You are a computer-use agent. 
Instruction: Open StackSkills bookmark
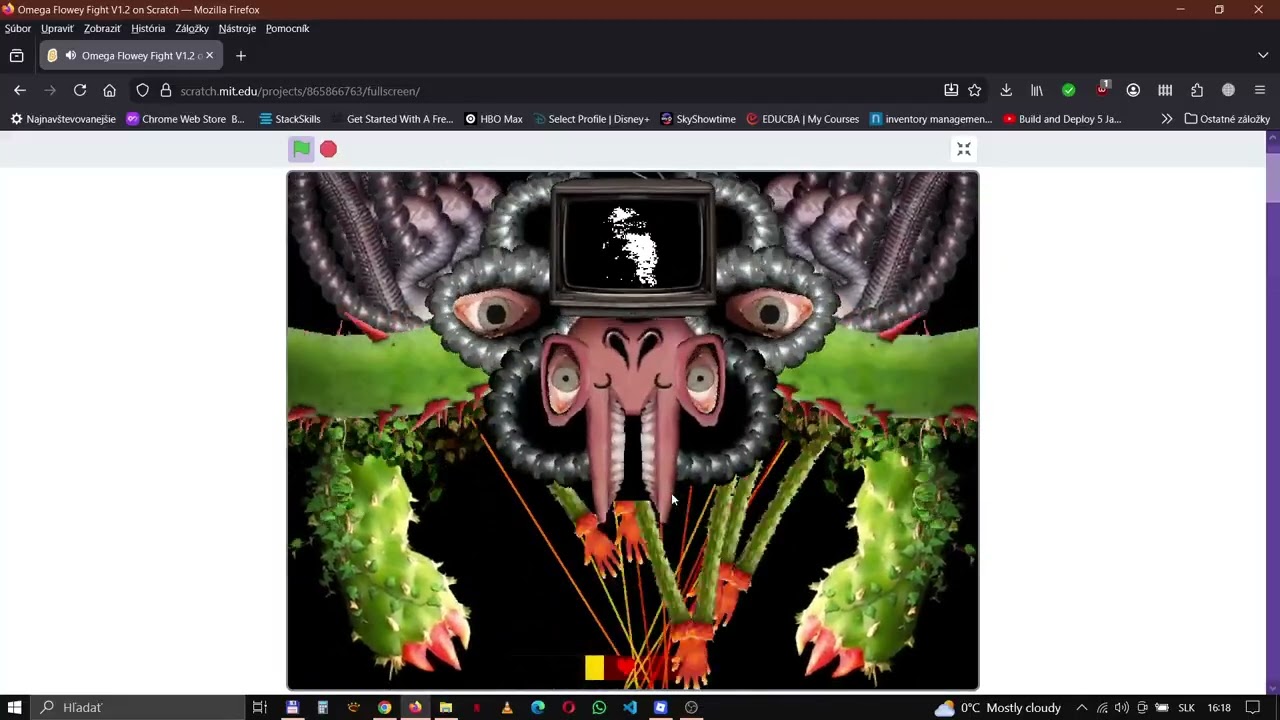click(290, 119)
